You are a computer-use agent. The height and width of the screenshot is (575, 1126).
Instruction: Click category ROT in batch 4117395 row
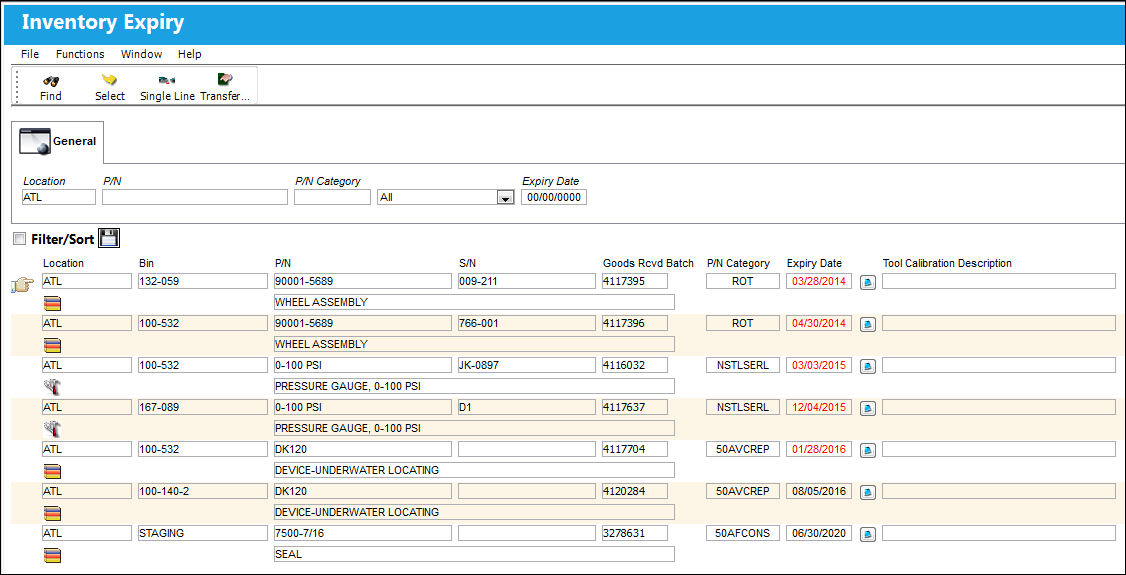coord(743,281)
